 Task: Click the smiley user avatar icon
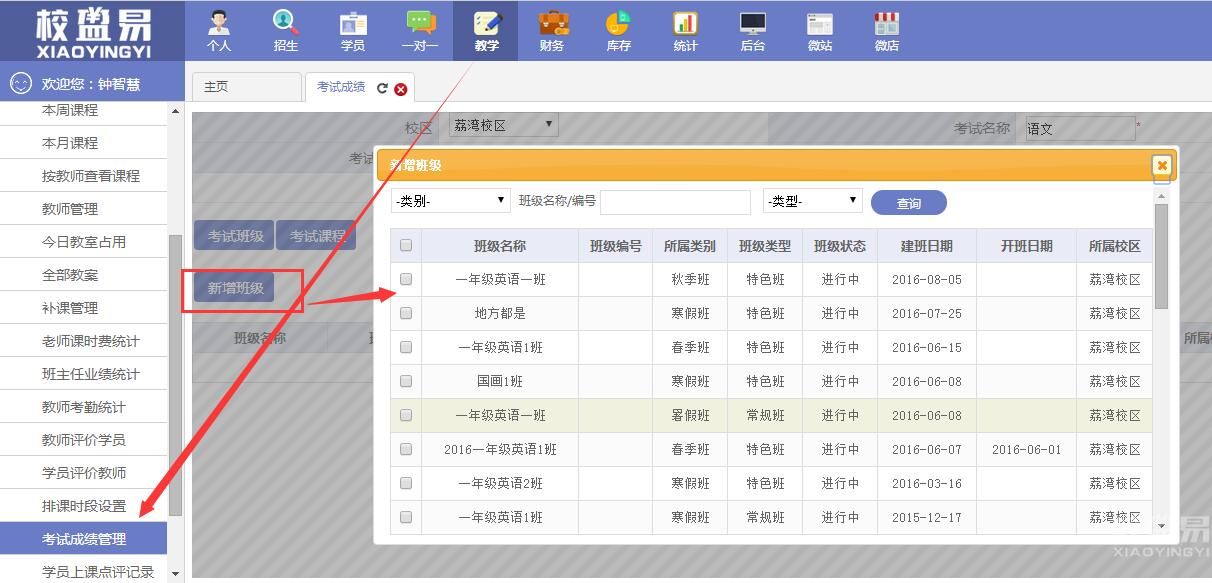[20, 84]
